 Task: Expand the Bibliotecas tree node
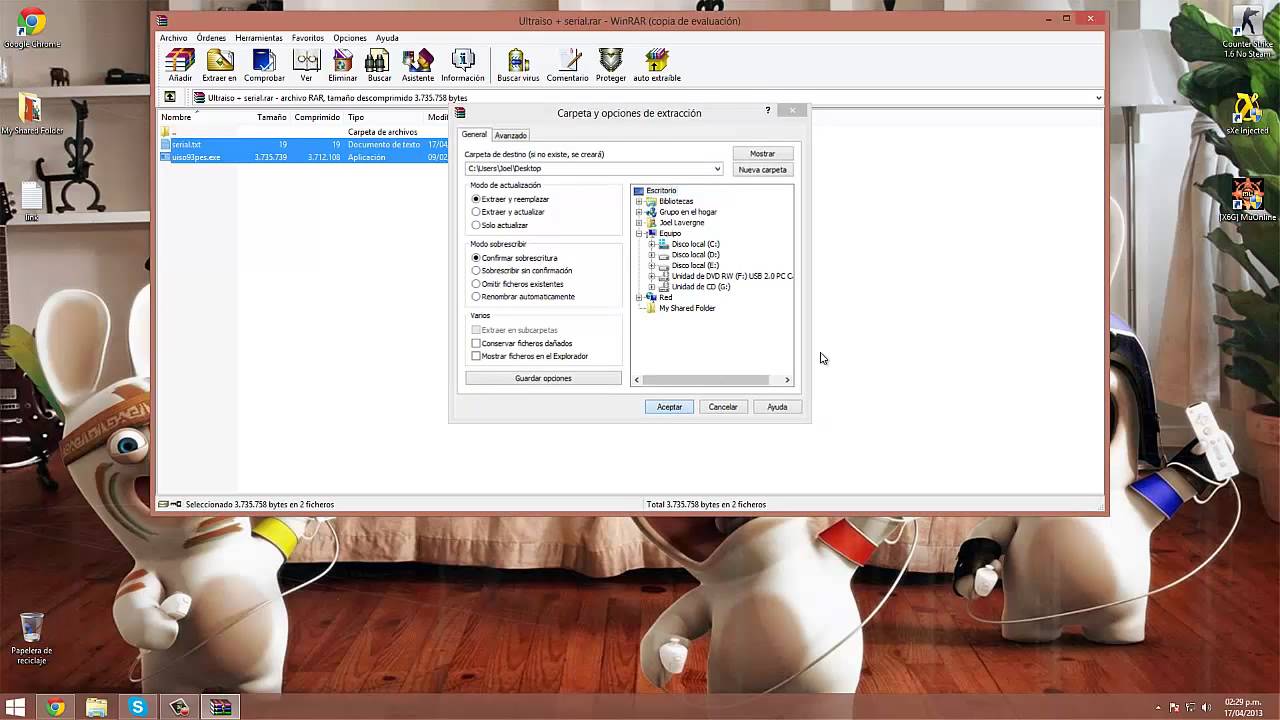point(639,201)
